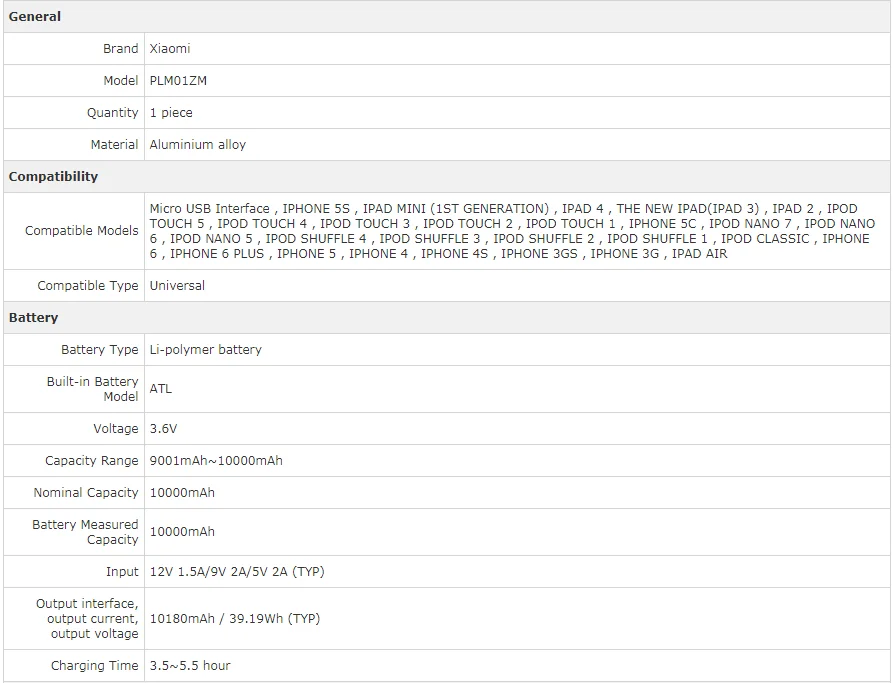
Task: Click model number PLM01ZM
Action: (x=178, y=80)
